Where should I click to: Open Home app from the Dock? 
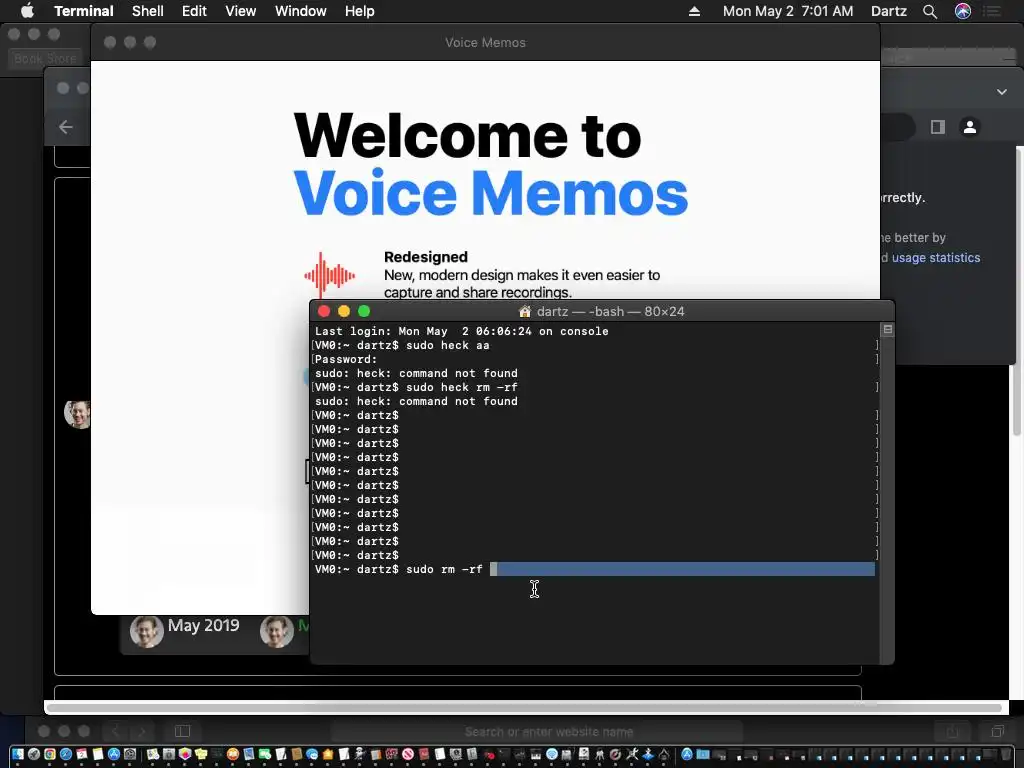tap(327, 754)
